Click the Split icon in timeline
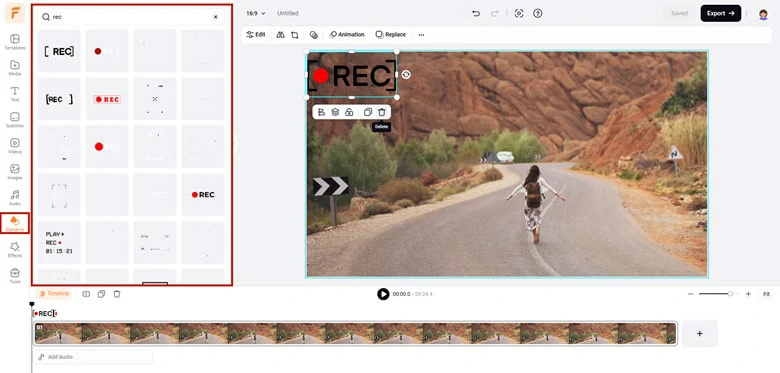This screenshot has height=373, width=780. coord(86,294)
